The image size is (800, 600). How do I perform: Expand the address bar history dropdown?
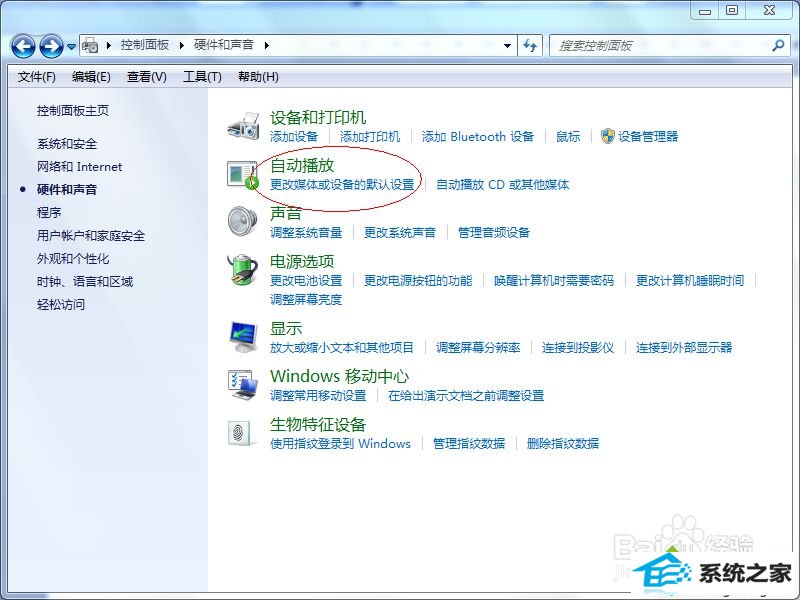point(507,46)
